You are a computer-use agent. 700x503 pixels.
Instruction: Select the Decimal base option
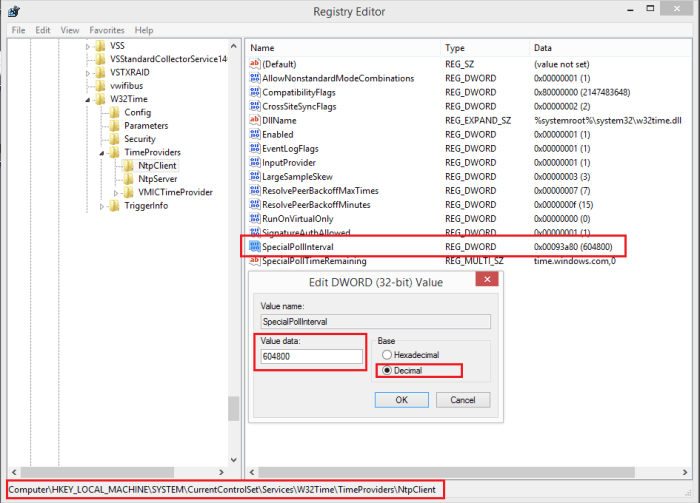point(402,370)
